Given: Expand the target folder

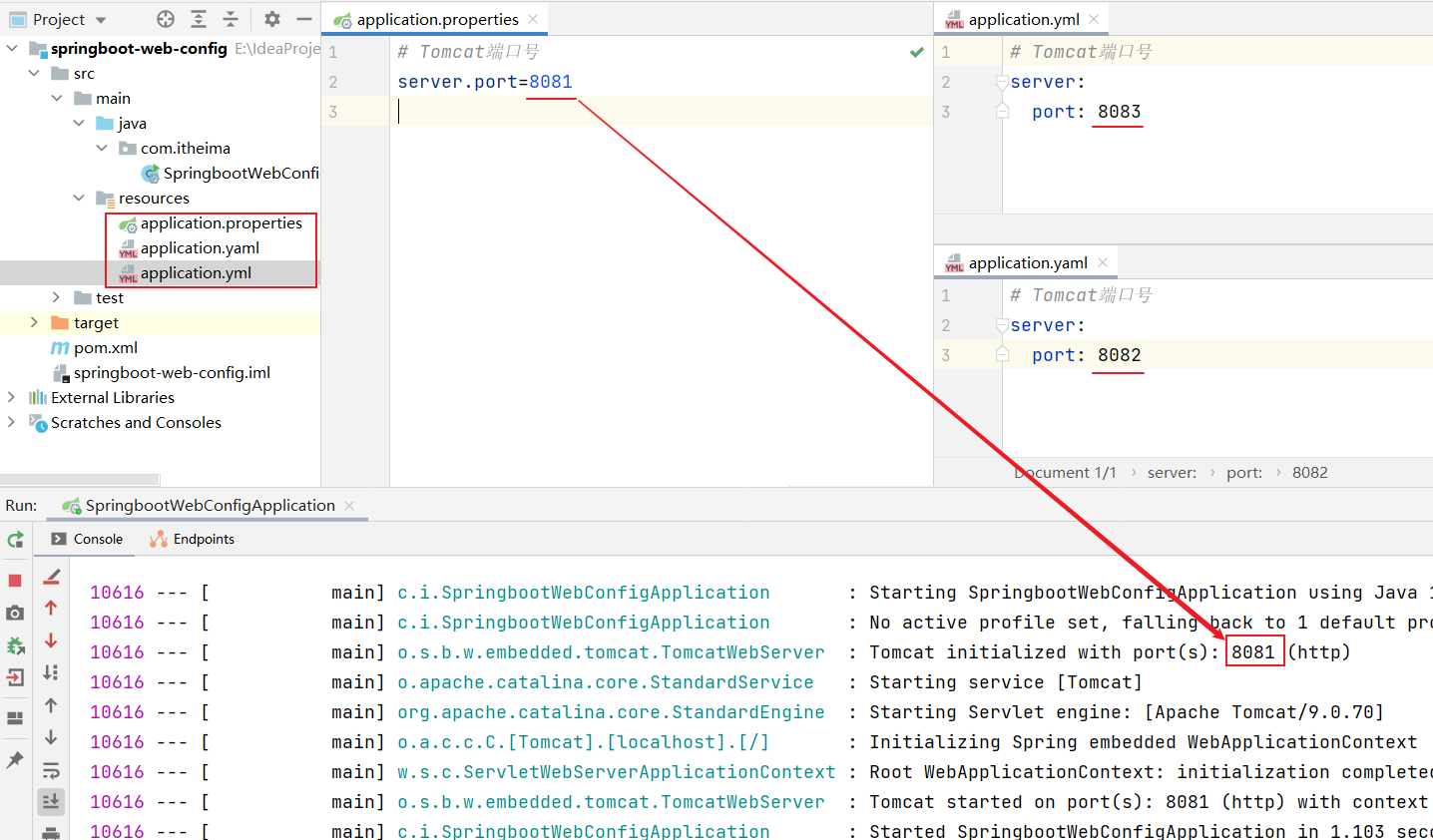Looking at the screenshot, I should pyautogui.click(x=34, y=322).
